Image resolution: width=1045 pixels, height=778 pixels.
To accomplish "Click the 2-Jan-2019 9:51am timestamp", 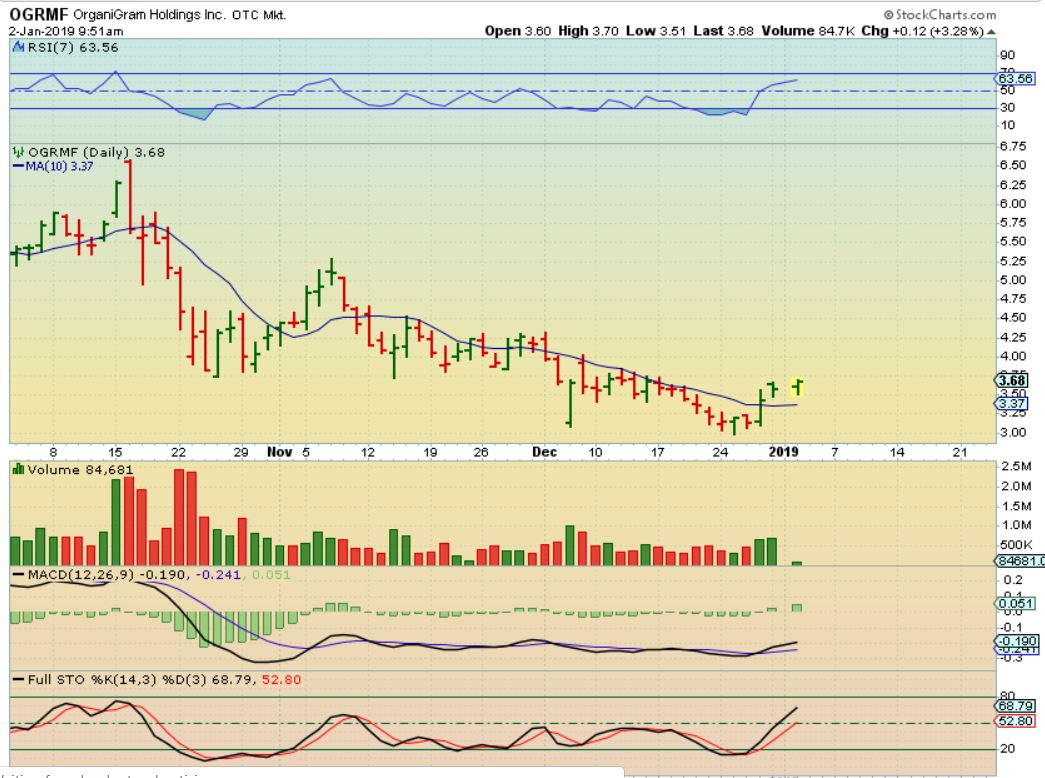I will [x=66, y=31].
